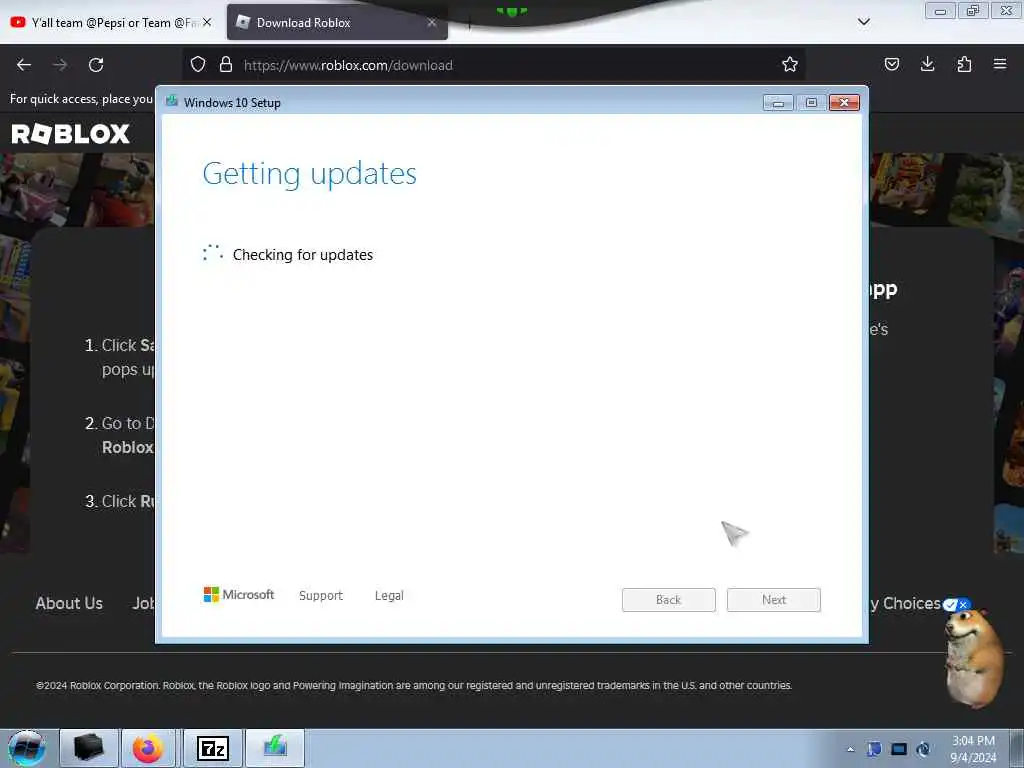Click the blue flag tray icon
This screenshot has width=1024, height=768.
pos(874,749)
